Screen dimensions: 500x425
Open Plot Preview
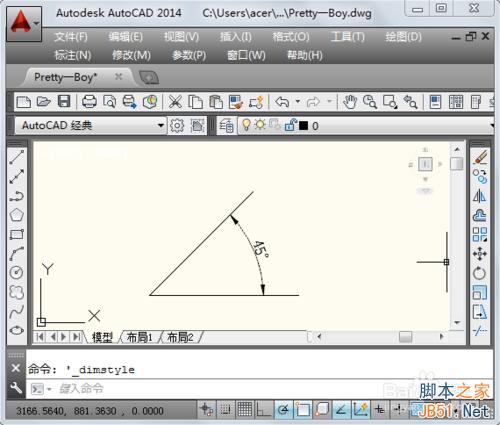[109, 102]
